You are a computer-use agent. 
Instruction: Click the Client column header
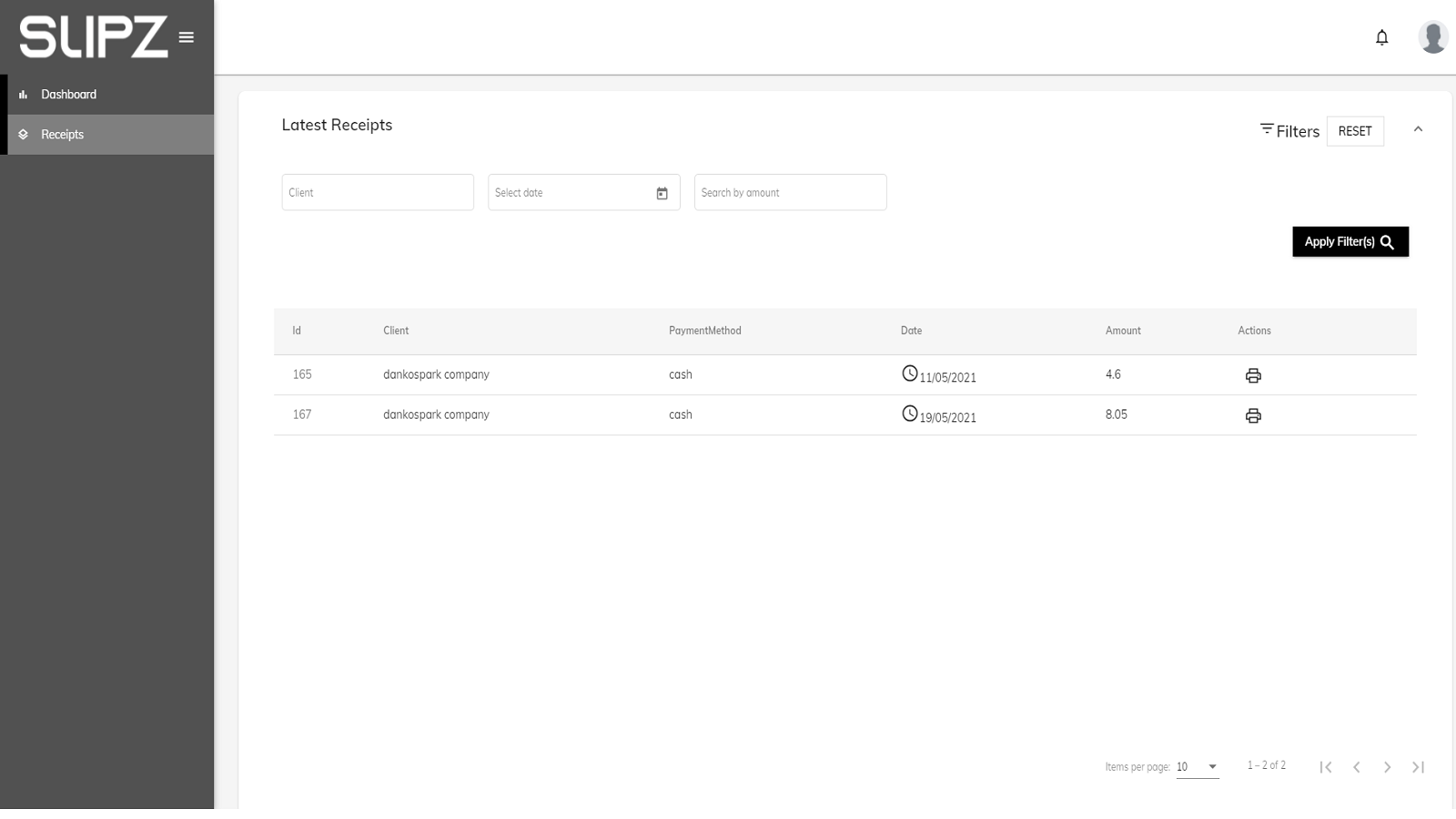pos(396,330)
